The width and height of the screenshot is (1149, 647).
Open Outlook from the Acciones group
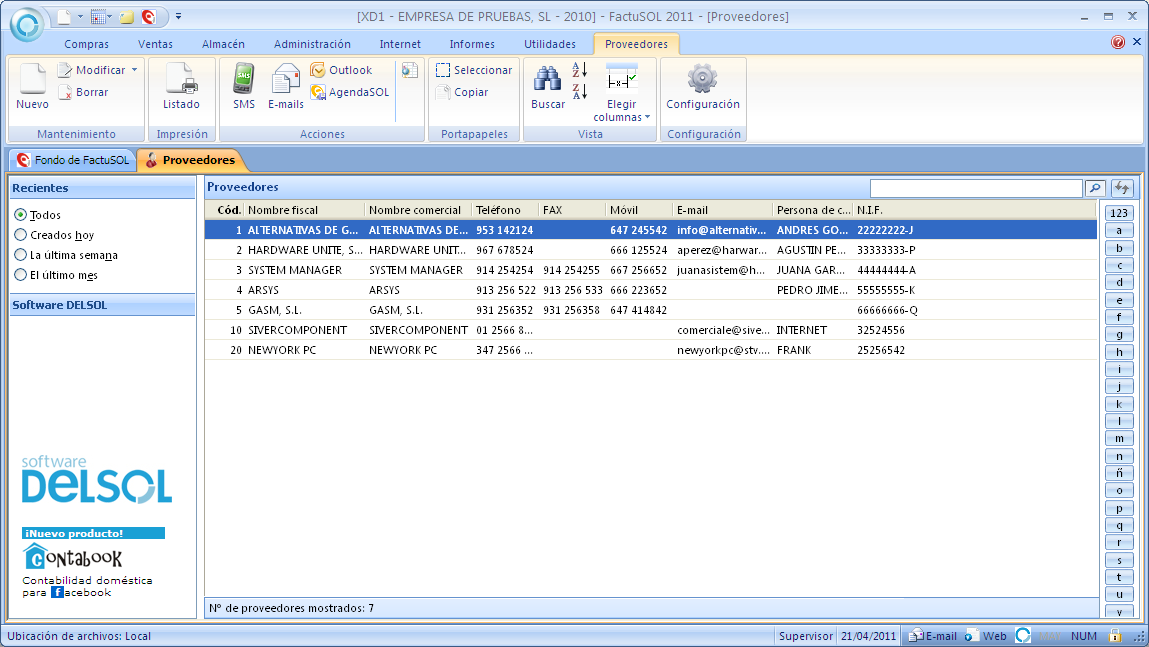(x=341, y=70)
